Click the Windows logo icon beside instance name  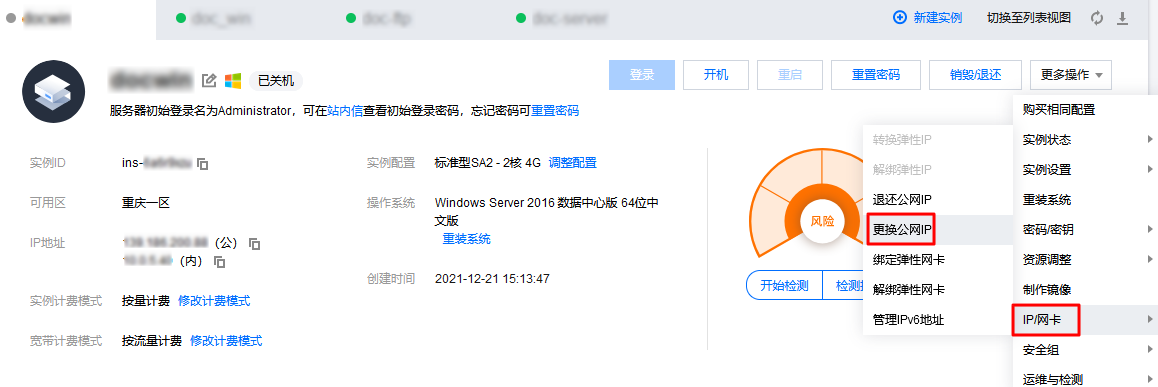pos(233,80)
